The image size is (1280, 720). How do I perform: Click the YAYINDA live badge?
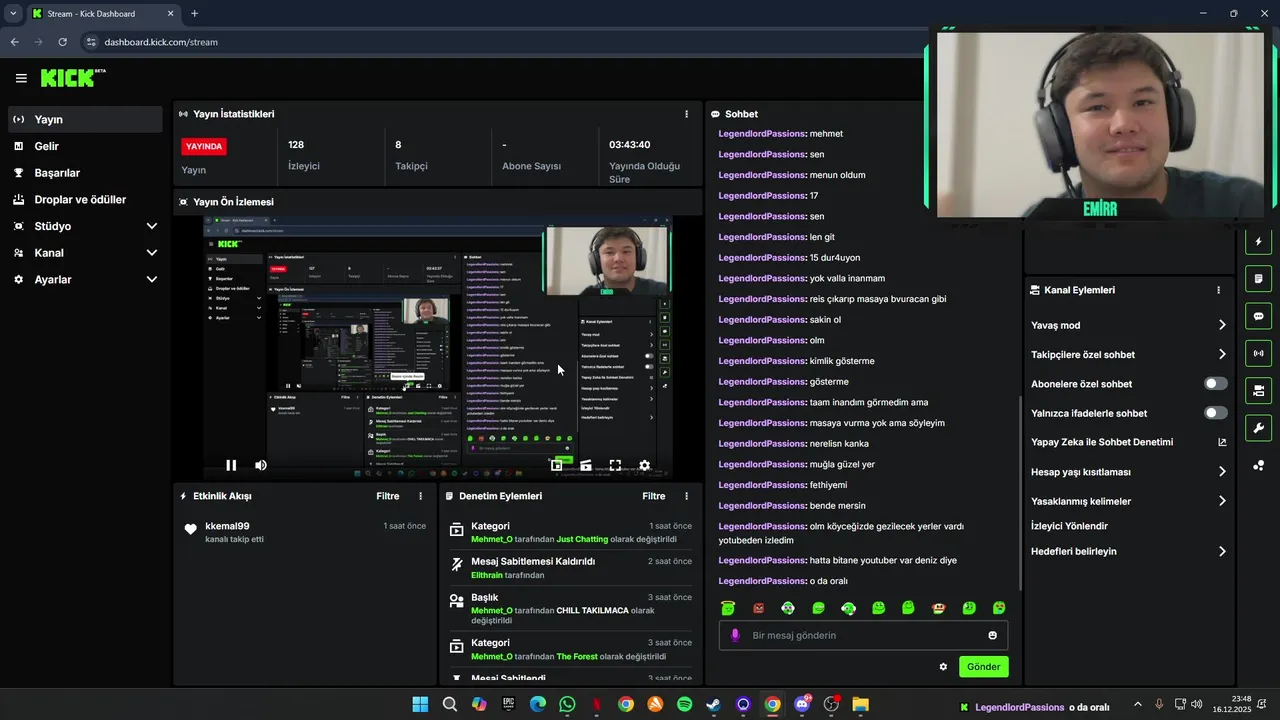204,146
